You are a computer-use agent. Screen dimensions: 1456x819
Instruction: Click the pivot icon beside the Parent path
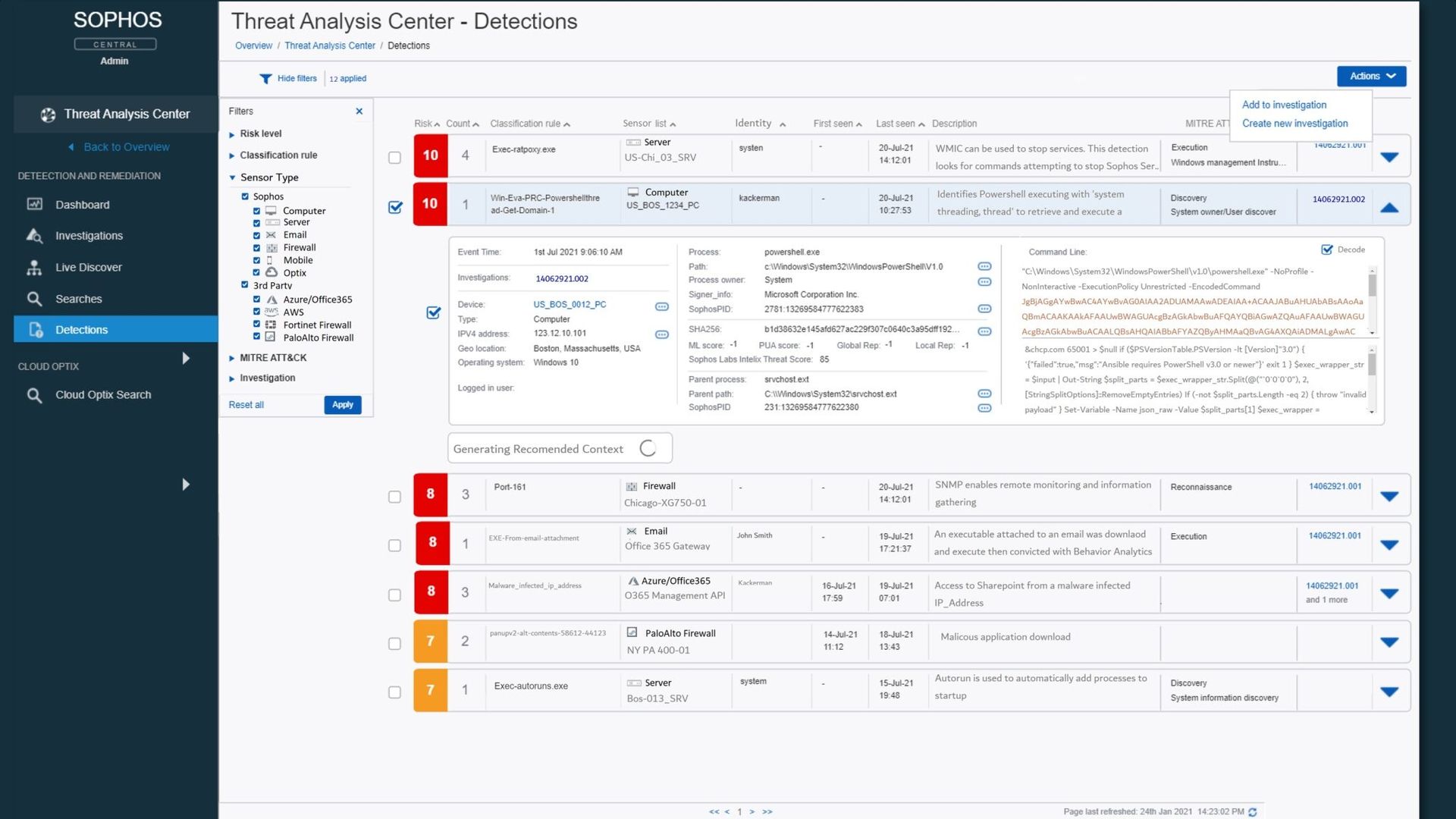point(984,394)
